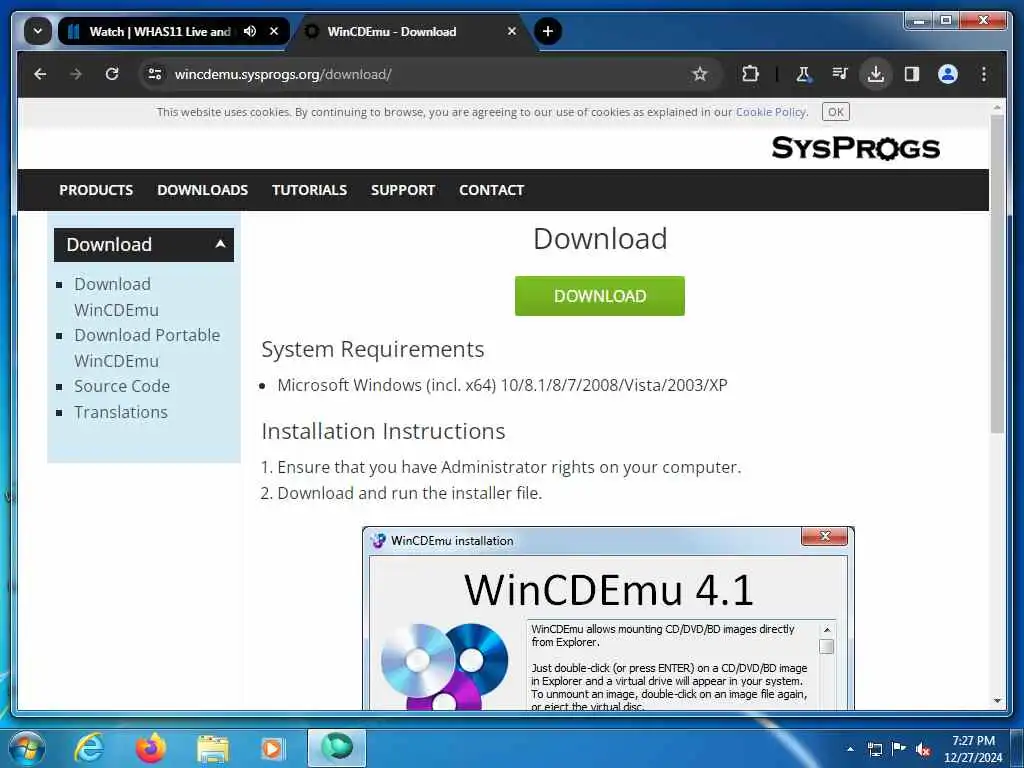This screenshot has height=768, width=1024.
Task: Open the clock showing 7:27 PM
Action: coord(973,749)
